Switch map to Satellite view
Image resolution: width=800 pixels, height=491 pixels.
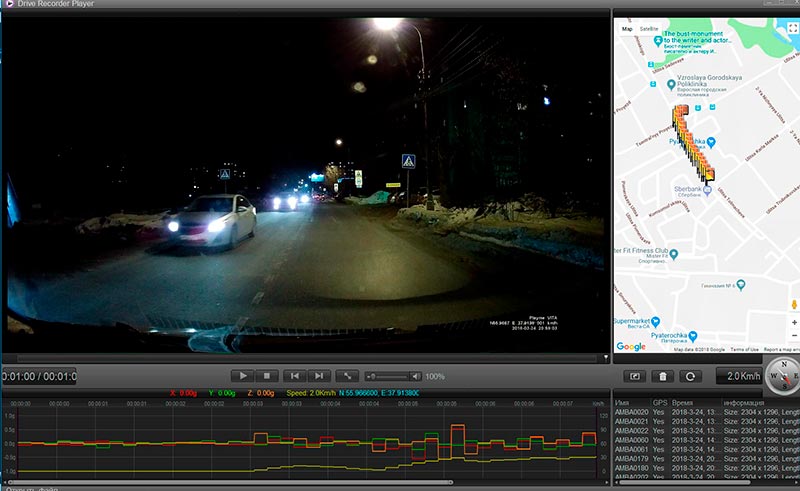tap(649, 29)
